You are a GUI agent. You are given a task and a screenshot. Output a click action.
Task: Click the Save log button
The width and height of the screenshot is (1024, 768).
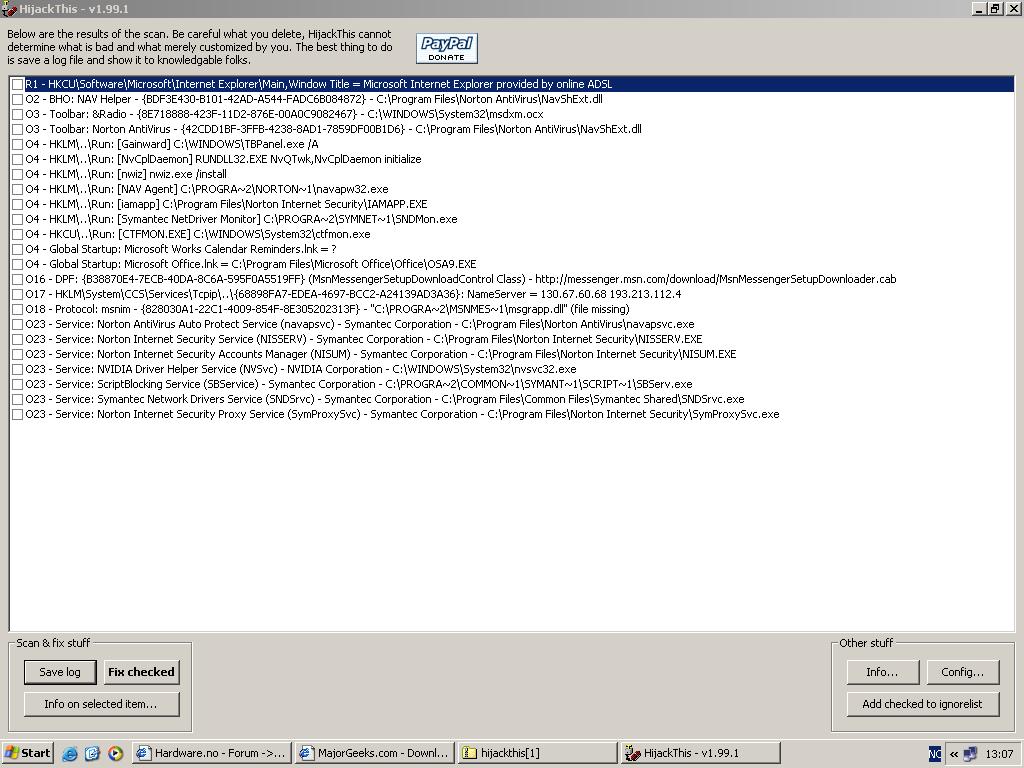click(60, 672)
